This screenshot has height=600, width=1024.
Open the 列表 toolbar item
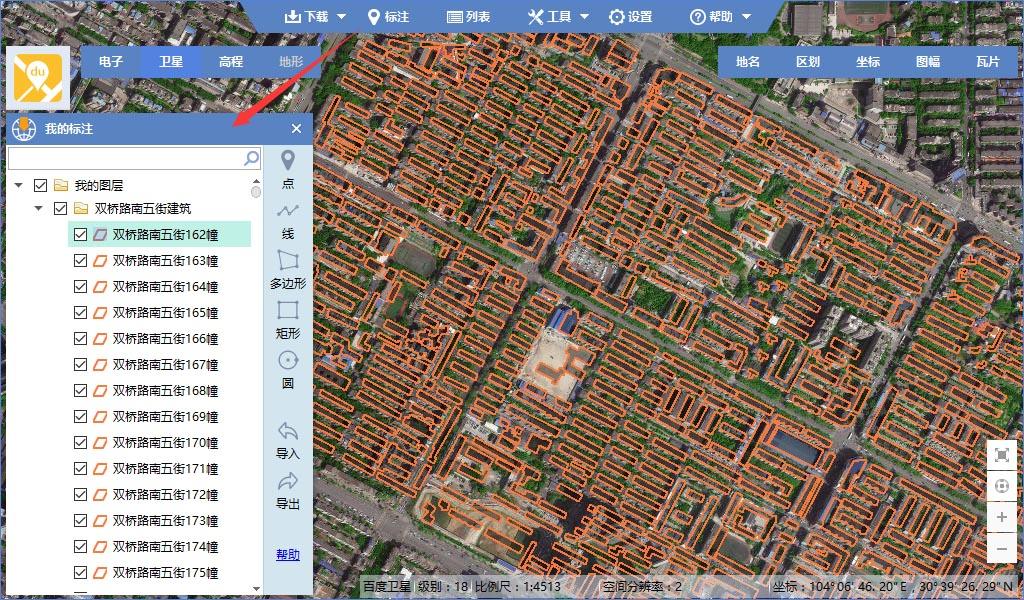tap(468, 17)
